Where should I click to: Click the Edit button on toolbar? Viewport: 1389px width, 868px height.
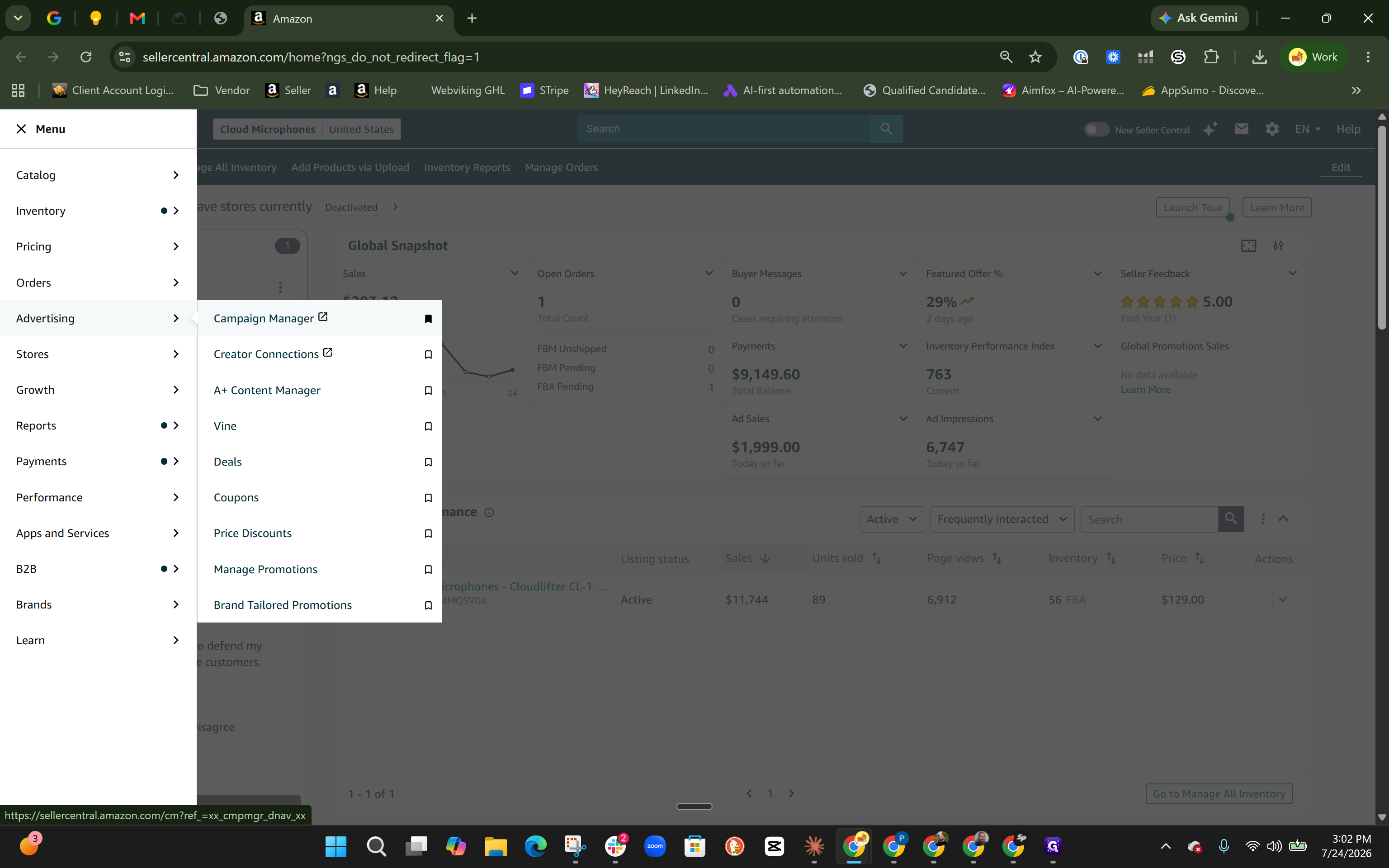pyautogui.click(x=1340, y=167)
